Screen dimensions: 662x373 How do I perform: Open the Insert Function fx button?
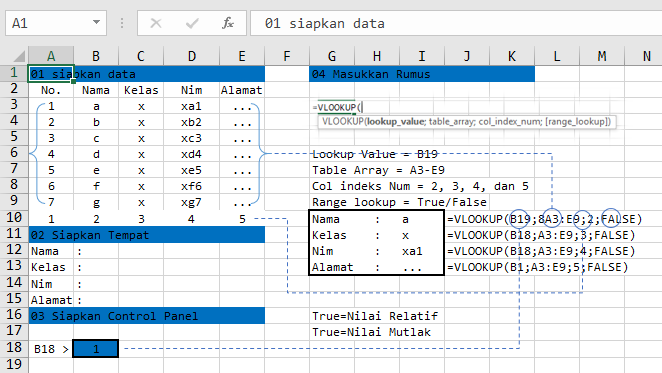(228, 23)
